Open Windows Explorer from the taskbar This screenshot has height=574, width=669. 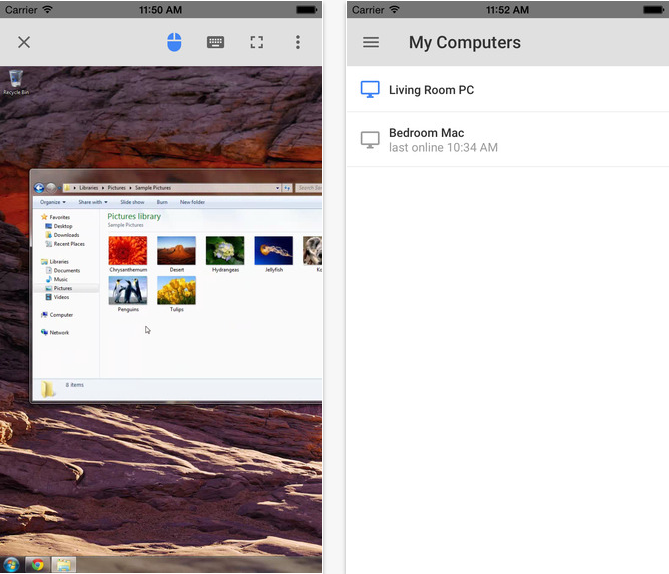(x=62, y=565)
